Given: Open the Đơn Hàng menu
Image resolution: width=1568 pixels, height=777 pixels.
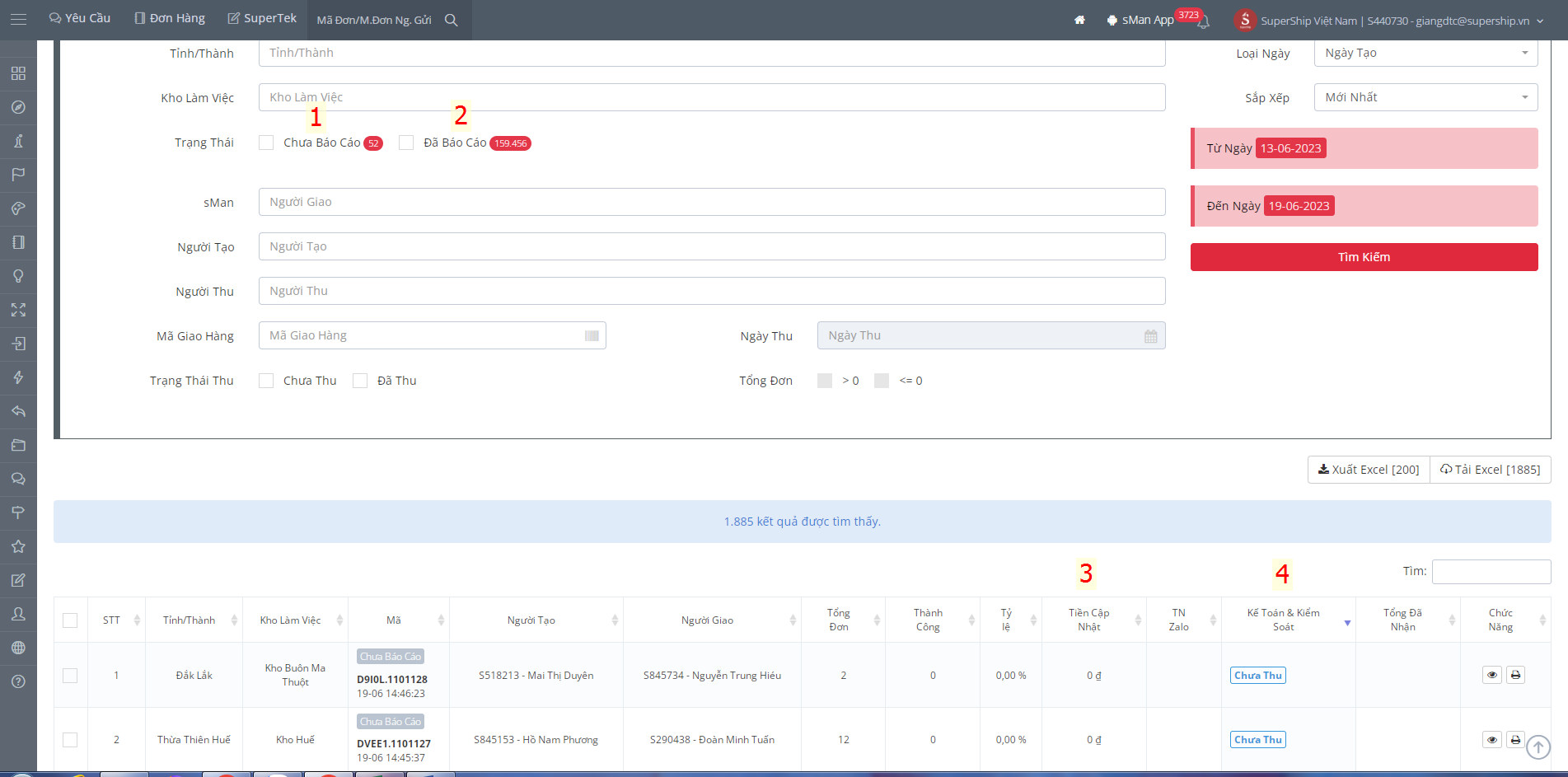Looking at the screenshot, I should 170,18.
